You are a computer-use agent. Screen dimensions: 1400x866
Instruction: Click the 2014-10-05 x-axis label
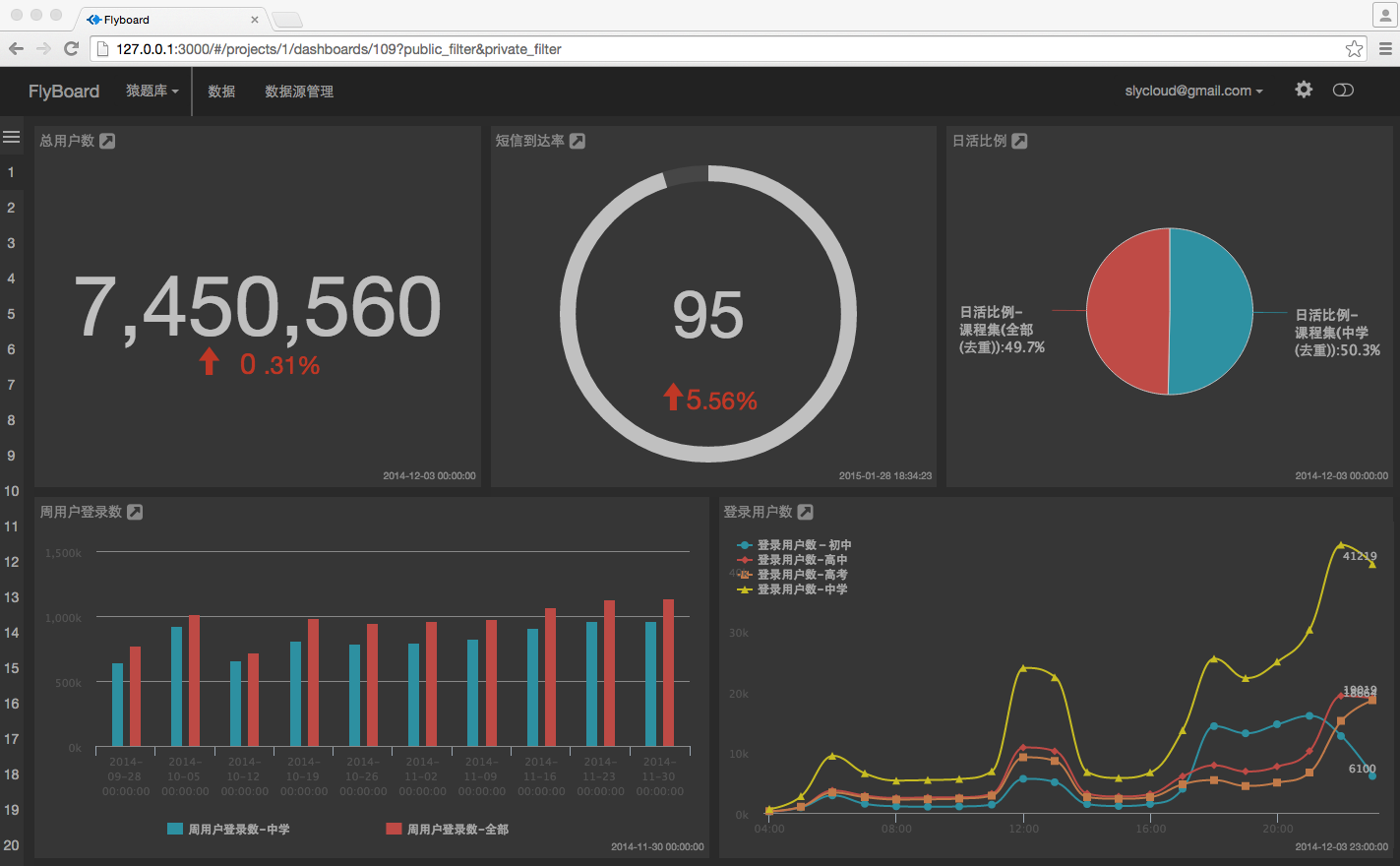tap(185, 776)
